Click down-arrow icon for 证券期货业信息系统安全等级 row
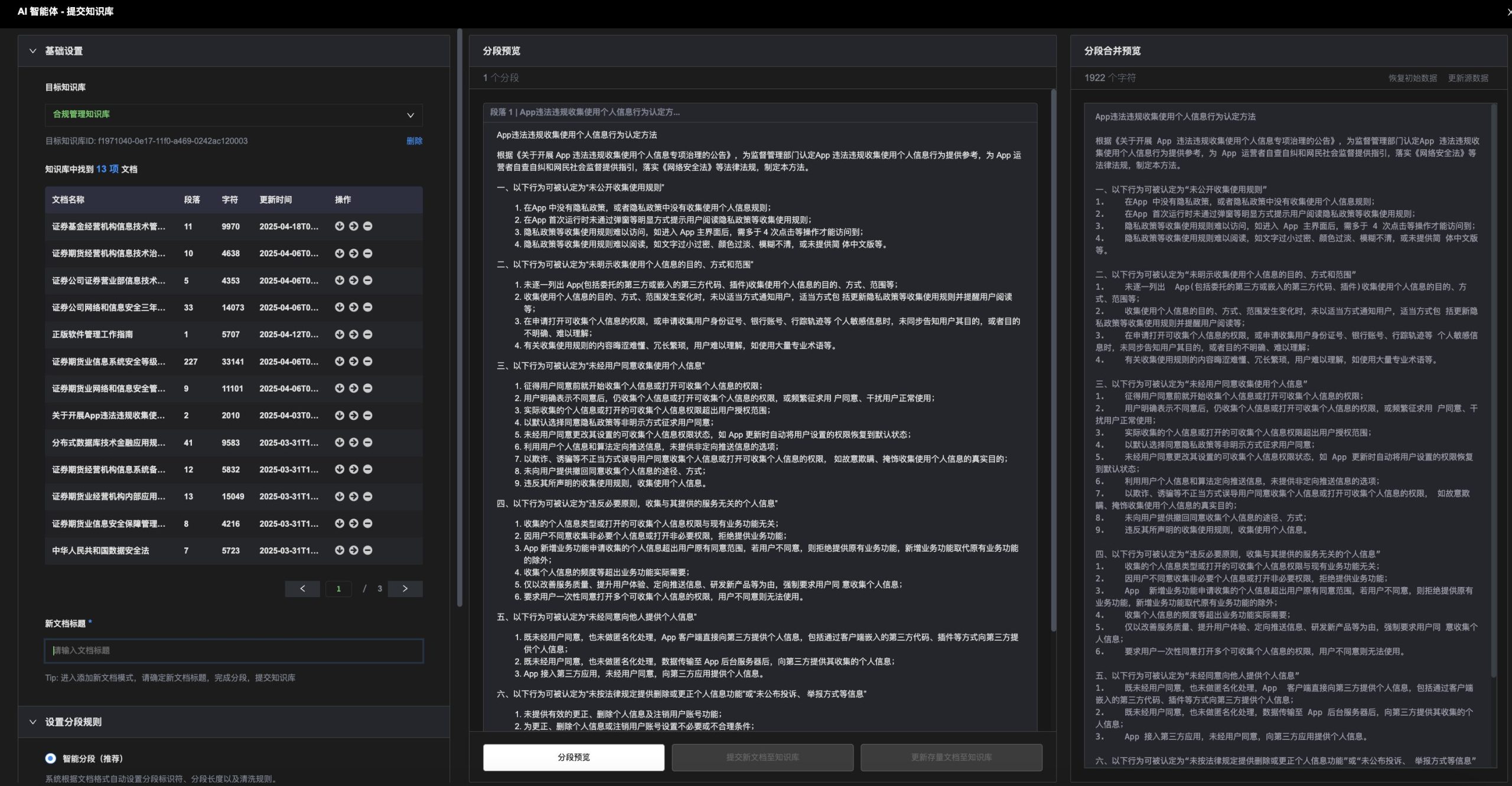The height and width of the screenshot is (786, 1512). tap(340, 361)
